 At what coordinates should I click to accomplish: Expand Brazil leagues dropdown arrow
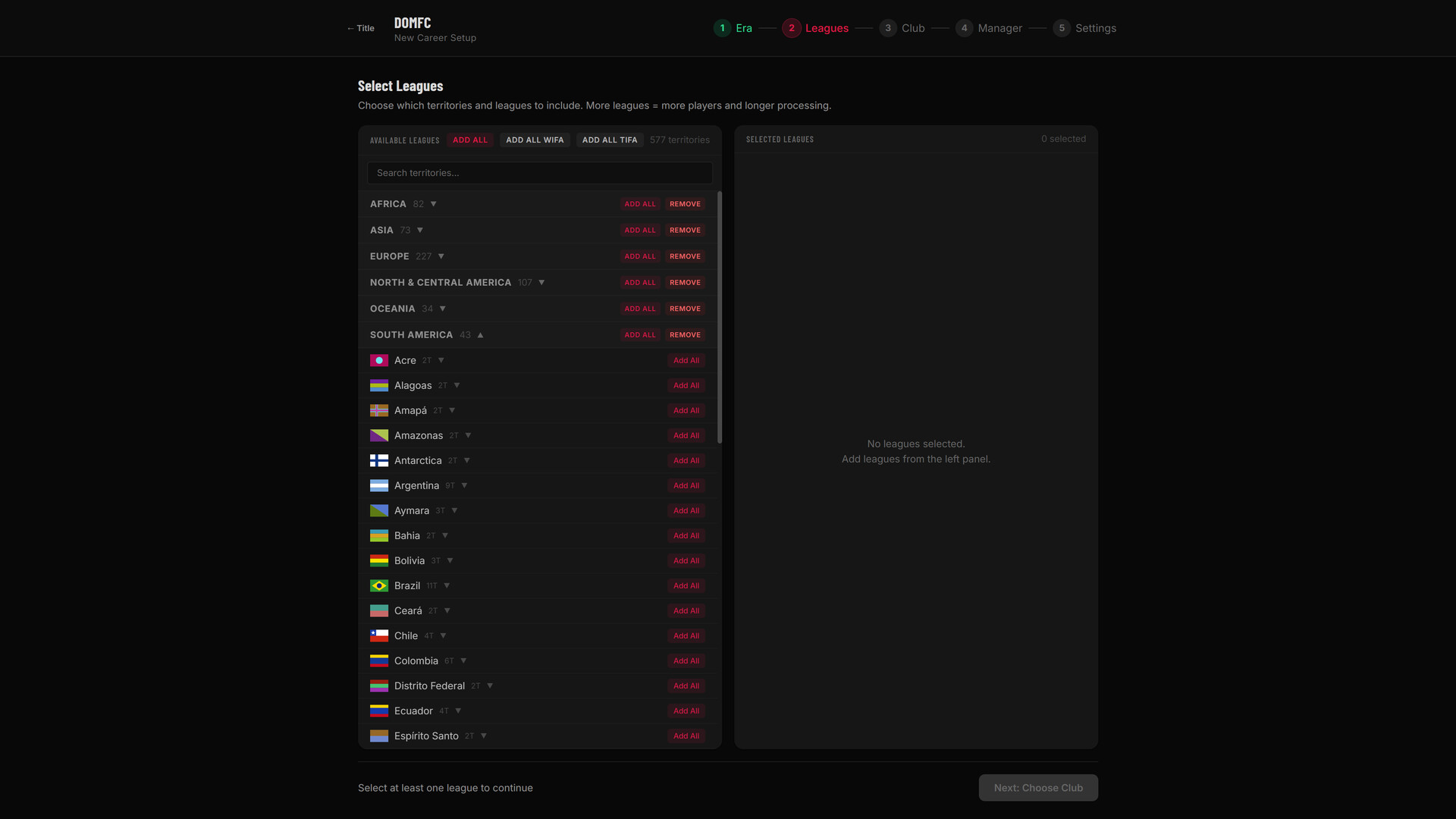447,585
